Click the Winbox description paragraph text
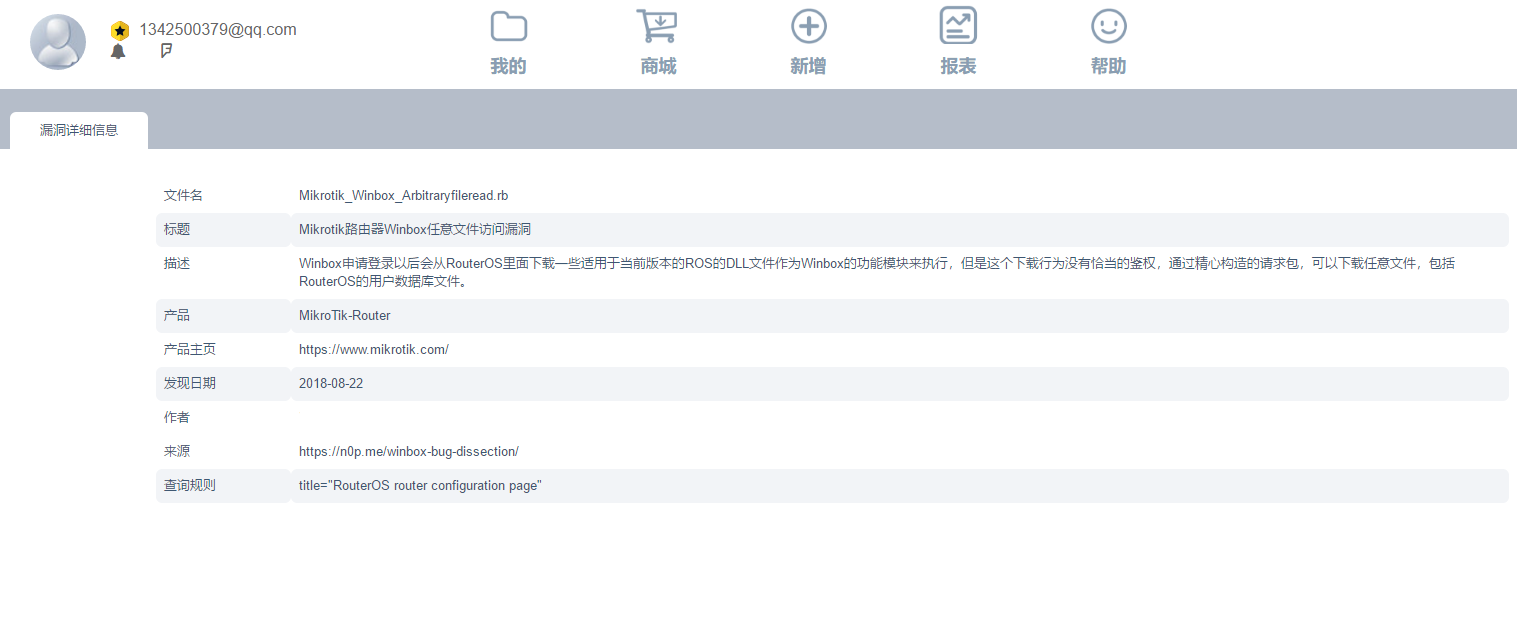The height and width of the screenshot is (634, 1517). tap(877, 272)
